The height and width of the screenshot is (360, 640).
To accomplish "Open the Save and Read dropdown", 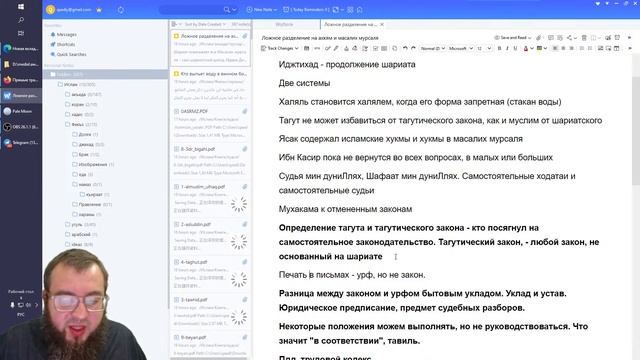I will click(x=513, y=38).
